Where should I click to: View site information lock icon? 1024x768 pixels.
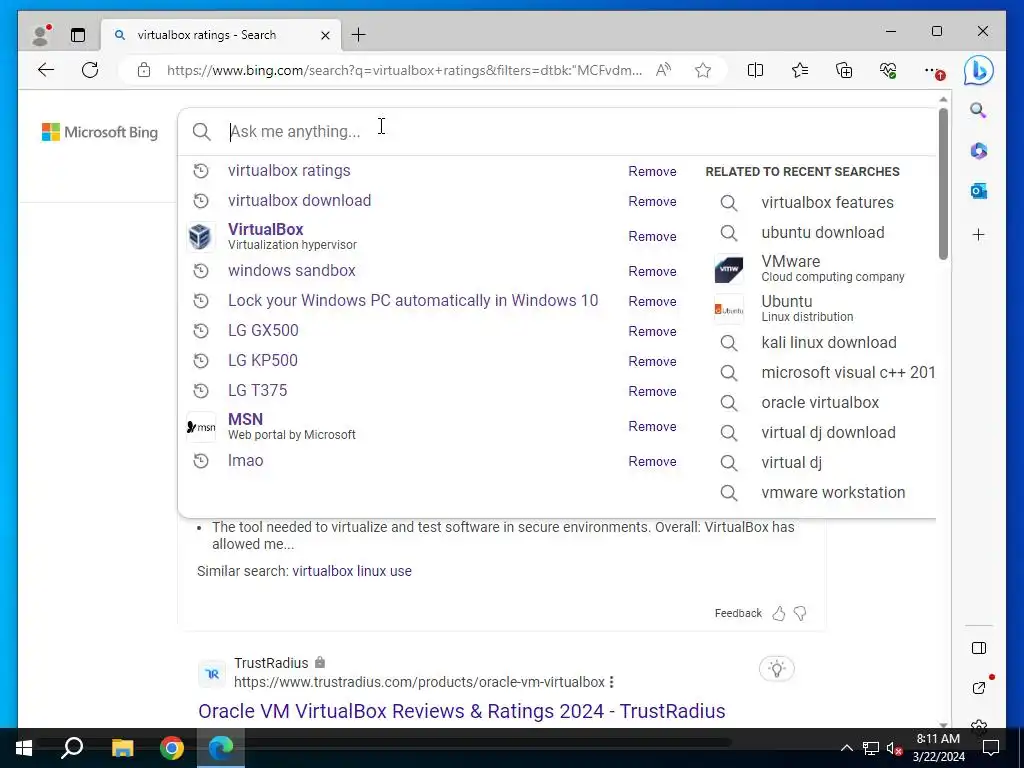144,70
